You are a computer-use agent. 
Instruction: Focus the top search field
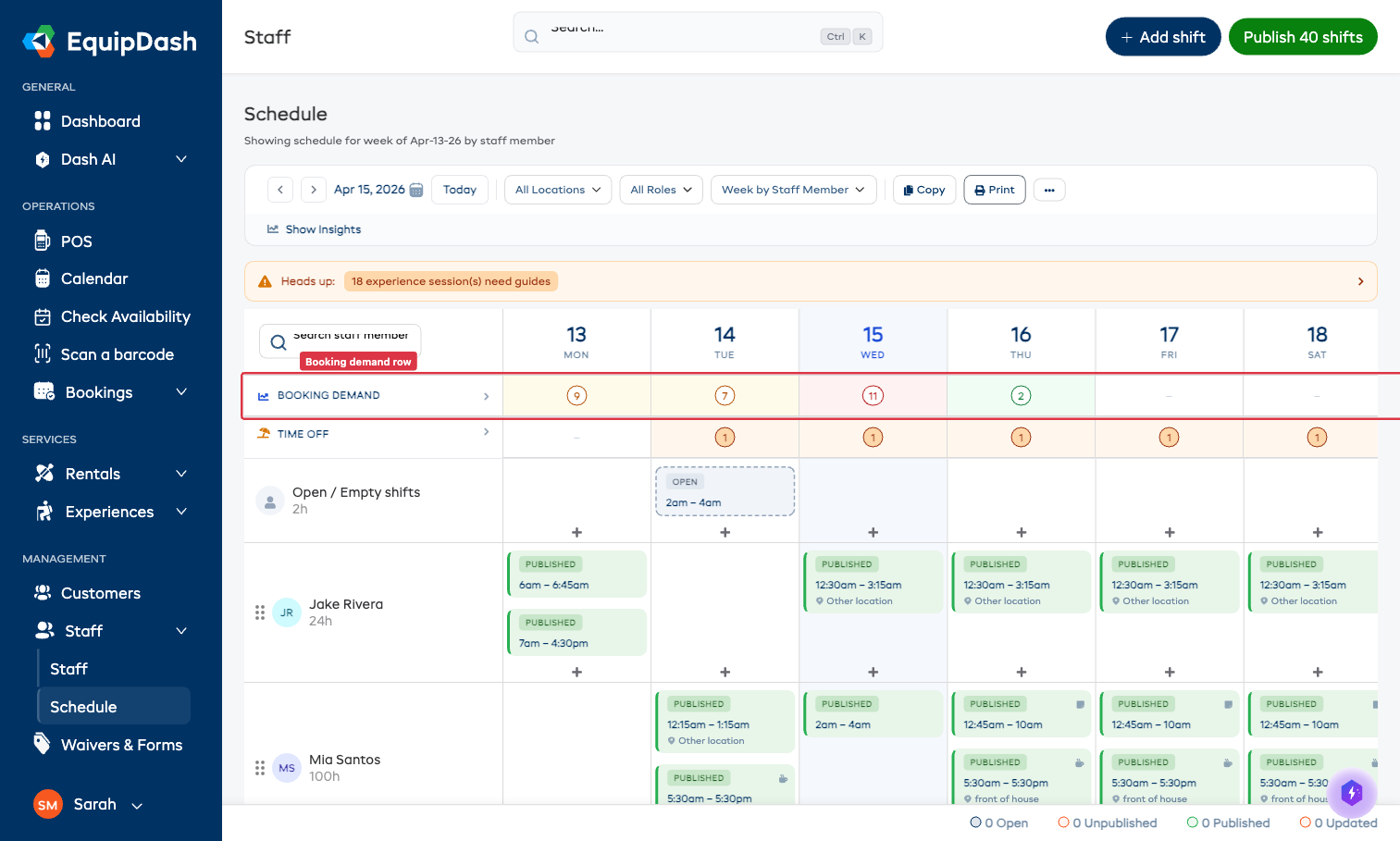click(x=698, y=32)
